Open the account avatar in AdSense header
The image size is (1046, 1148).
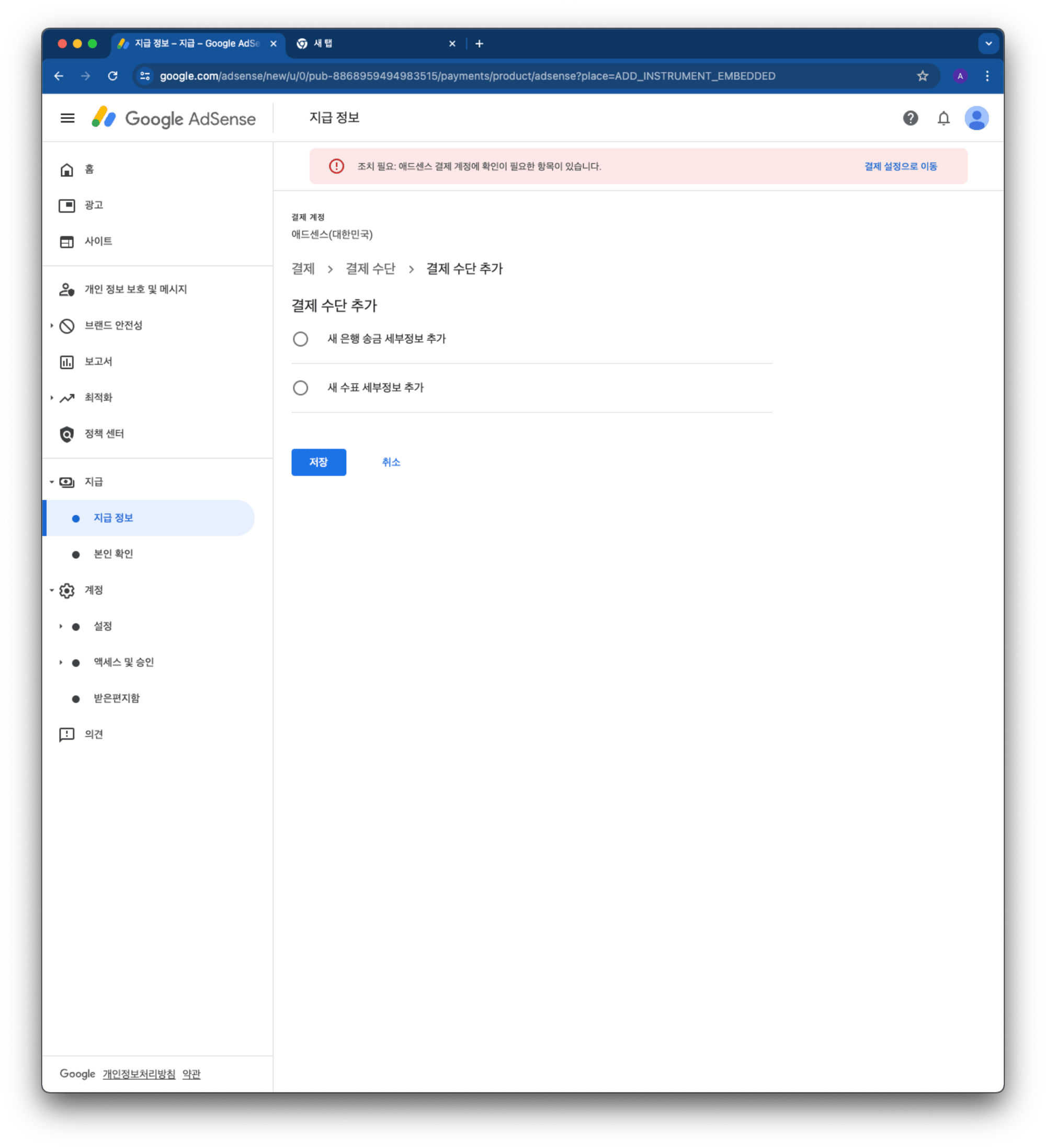(976, 118)
